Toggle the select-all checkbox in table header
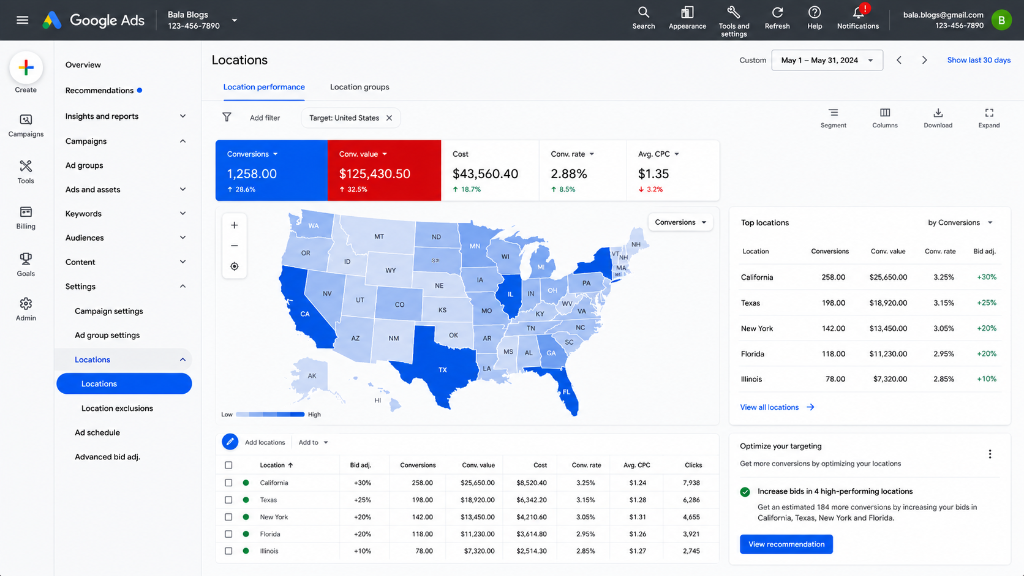 pyautogui.click(x=229, y=466)
